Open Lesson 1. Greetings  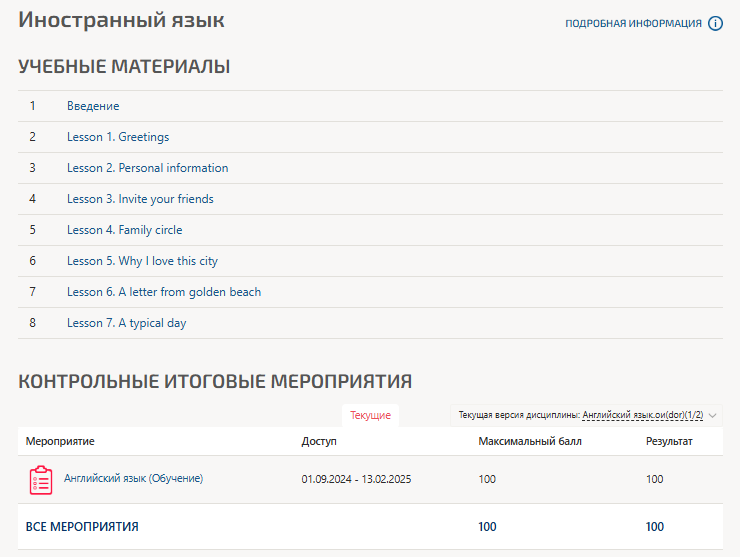click(x=118, y=137)
